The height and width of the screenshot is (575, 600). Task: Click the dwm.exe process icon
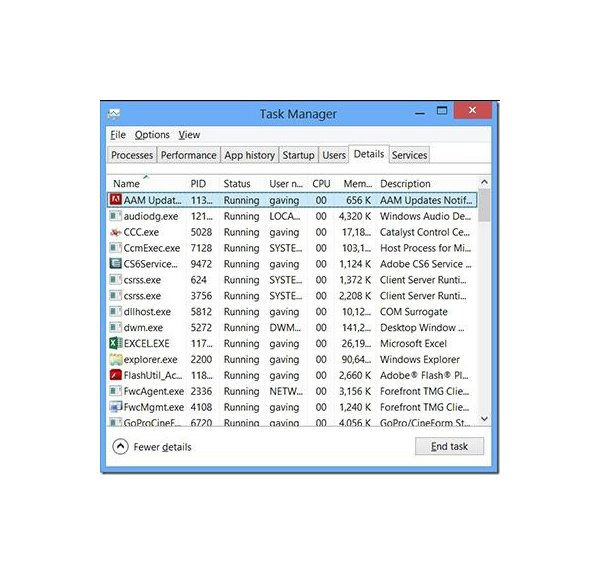pos(116,328)
